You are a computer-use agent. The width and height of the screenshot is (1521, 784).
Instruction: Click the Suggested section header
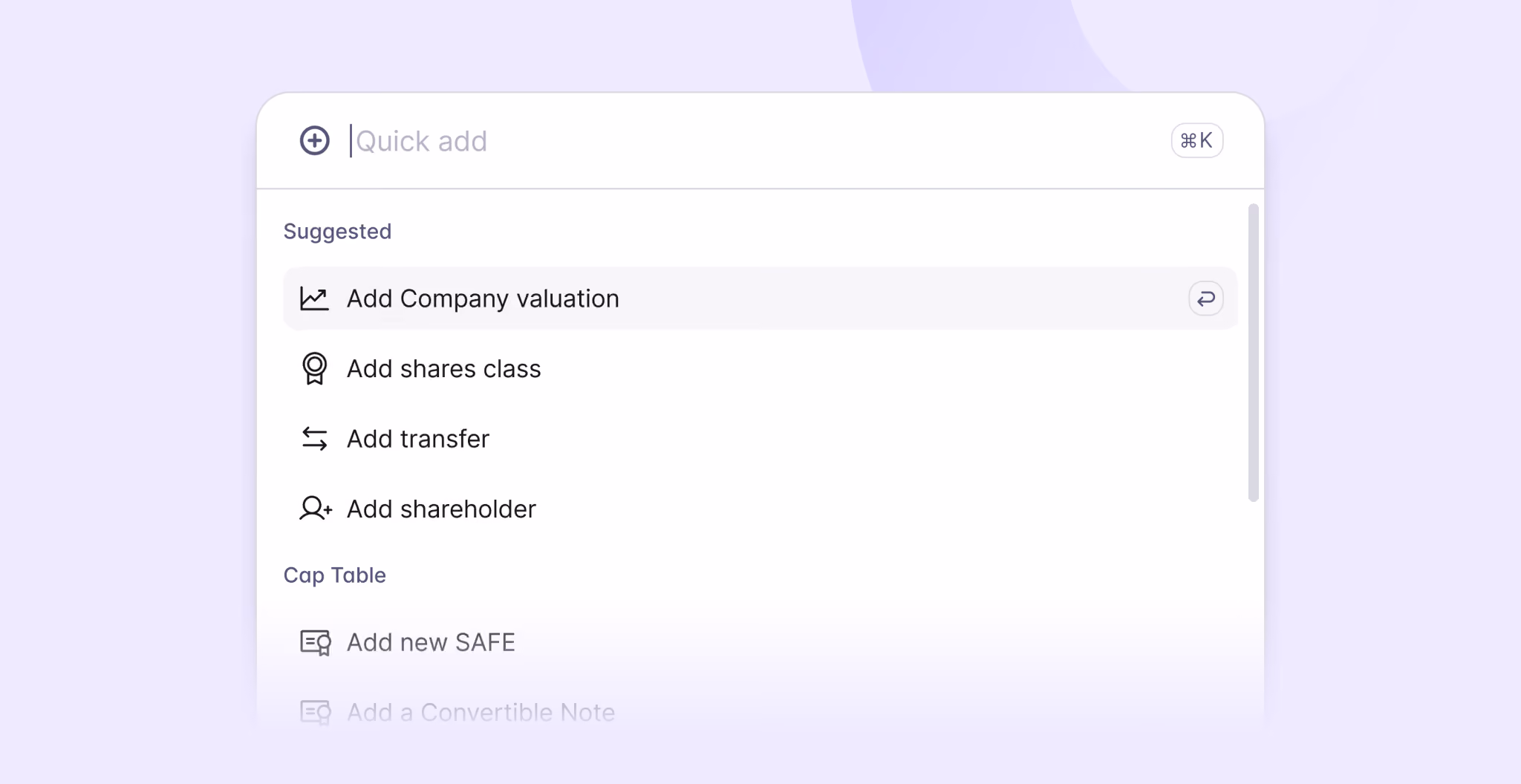[337, 232]
